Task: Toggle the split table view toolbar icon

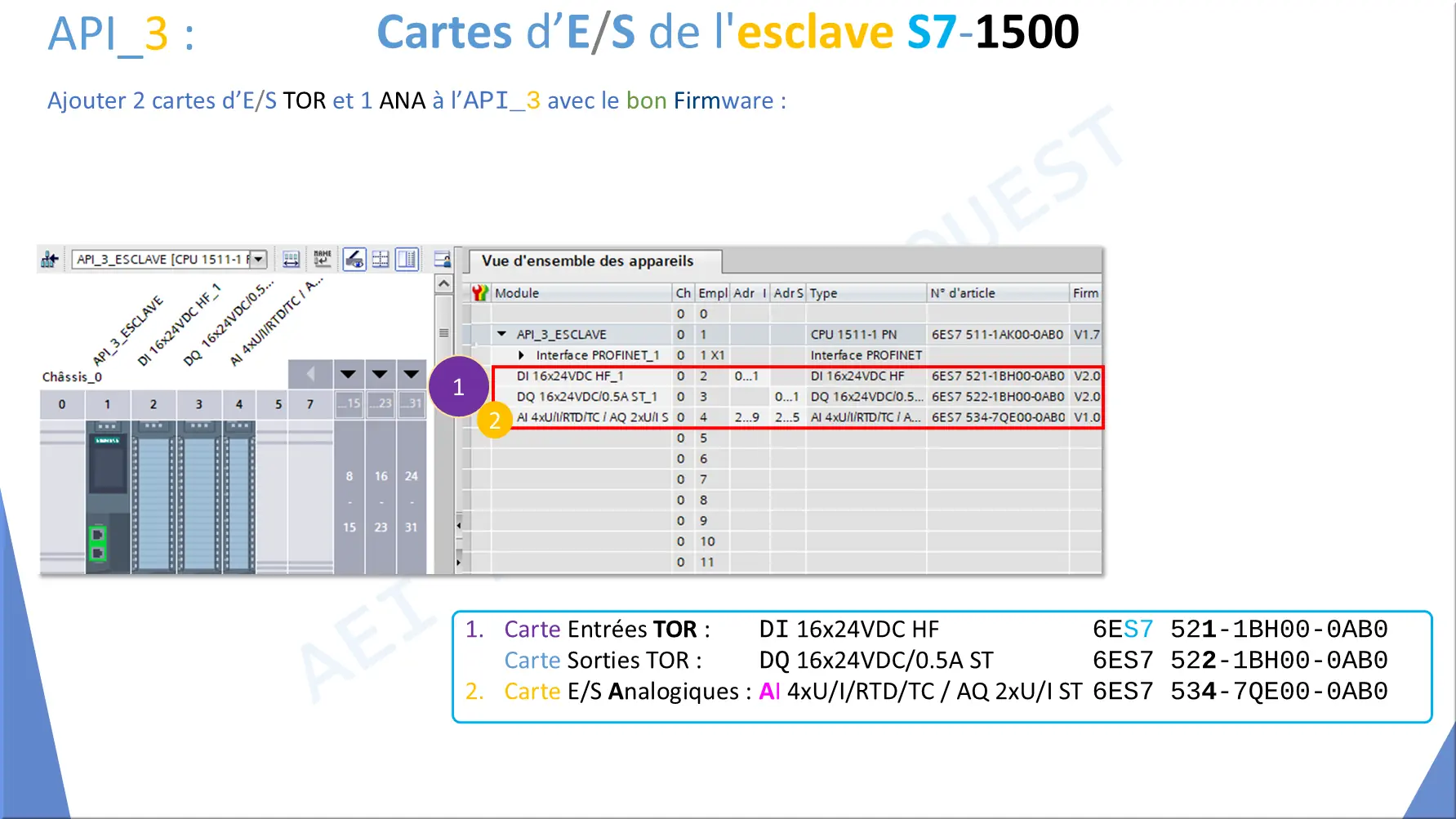Action: (x=407, y=260)
